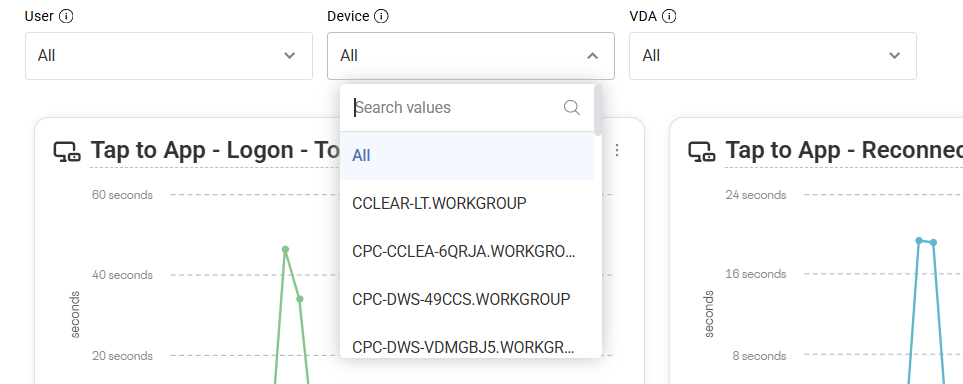
Task: Click the Tap to App - Reconnect chart title
Action: click(x=844, y=151)
